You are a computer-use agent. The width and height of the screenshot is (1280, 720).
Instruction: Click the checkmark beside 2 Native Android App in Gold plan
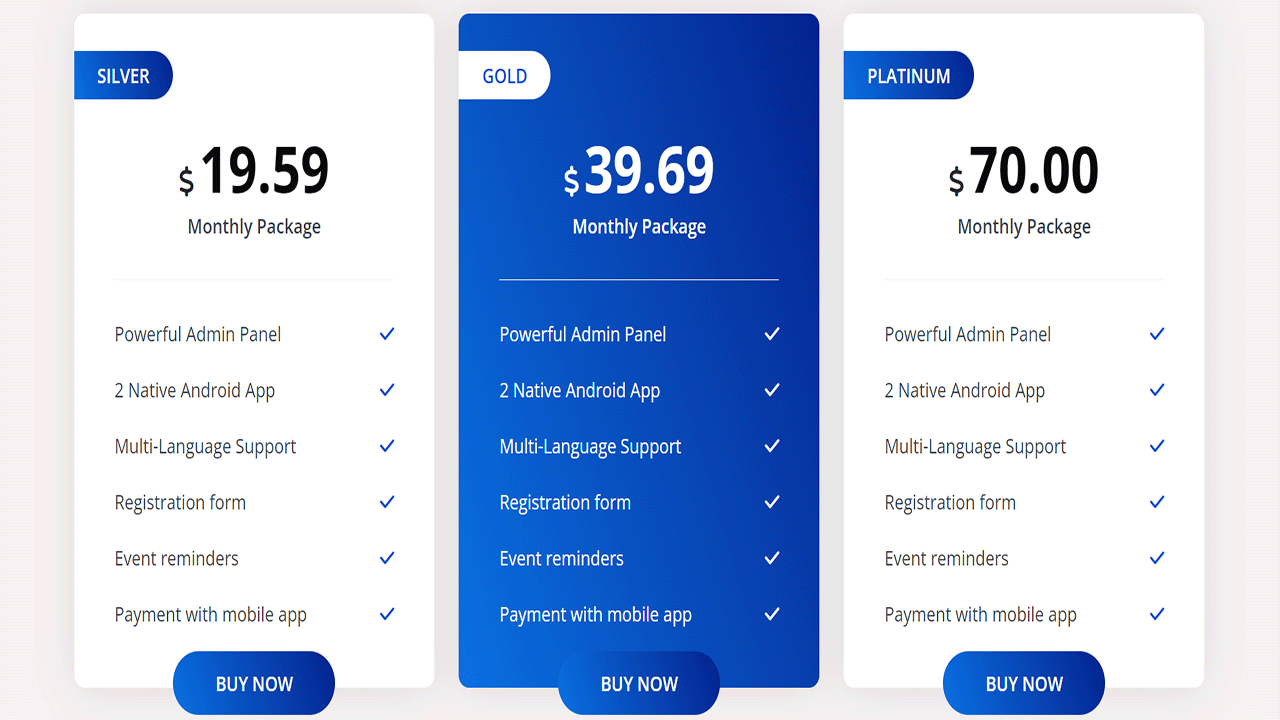[x=771, y=390]
